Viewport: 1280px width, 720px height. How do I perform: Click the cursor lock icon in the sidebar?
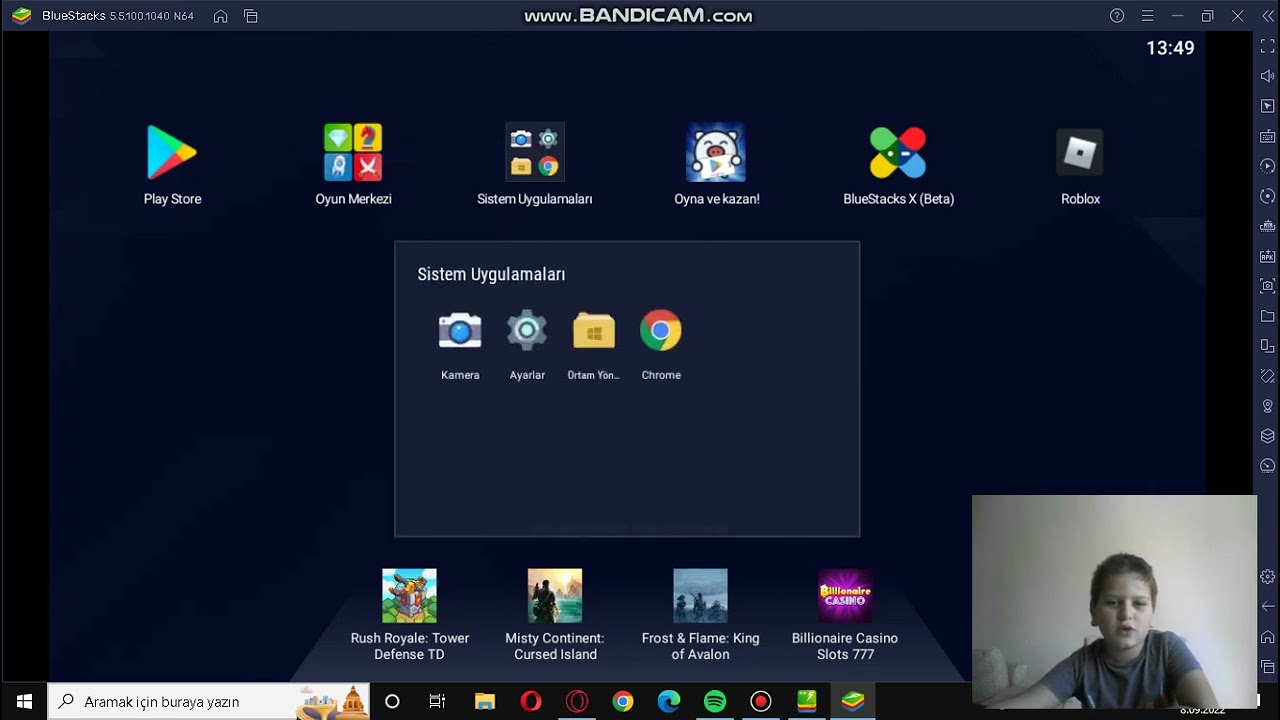(x=1267, y=106)
